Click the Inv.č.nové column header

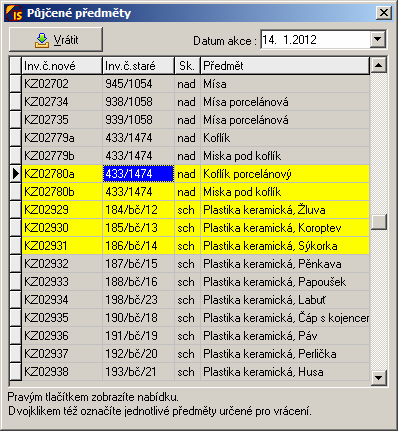[x=62, y=66]
